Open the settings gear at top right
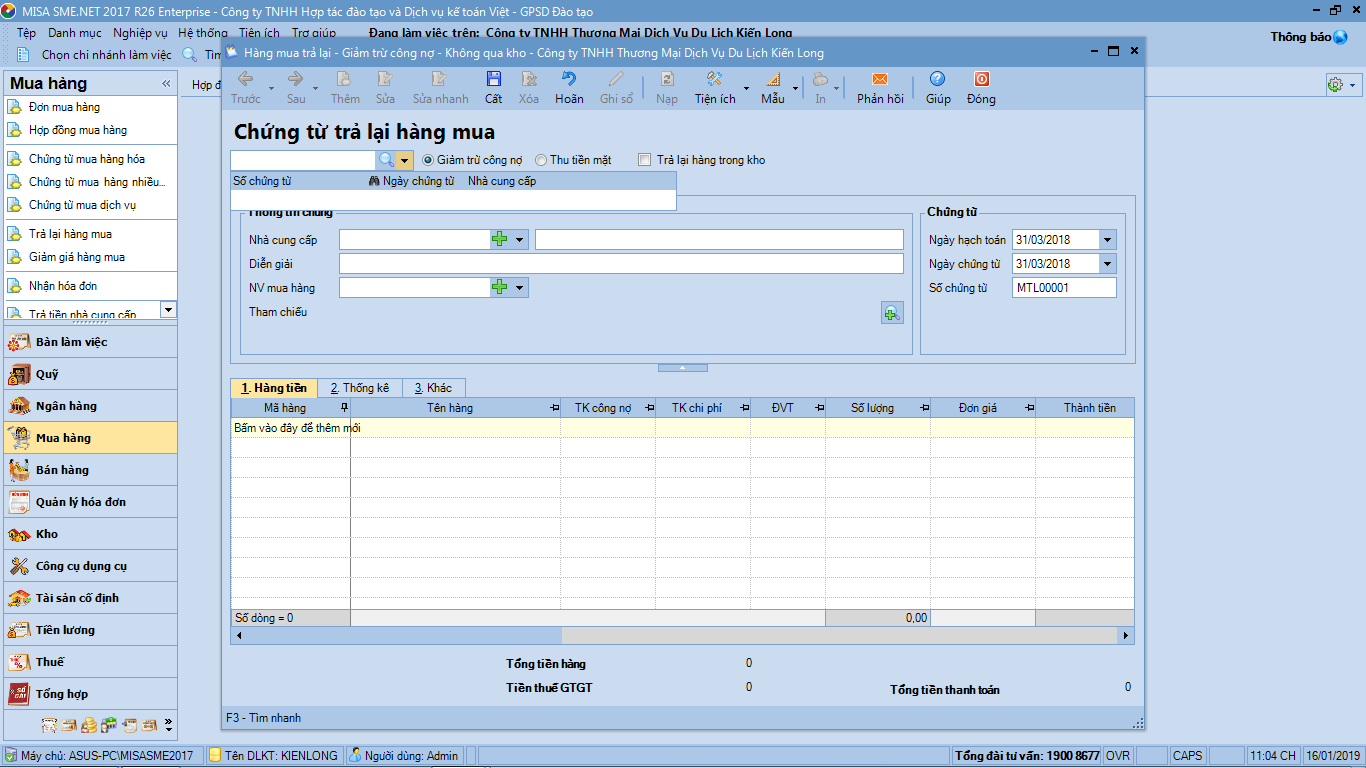The height and width of the screenshot is (768, 1366). (x=1335, y=85)
